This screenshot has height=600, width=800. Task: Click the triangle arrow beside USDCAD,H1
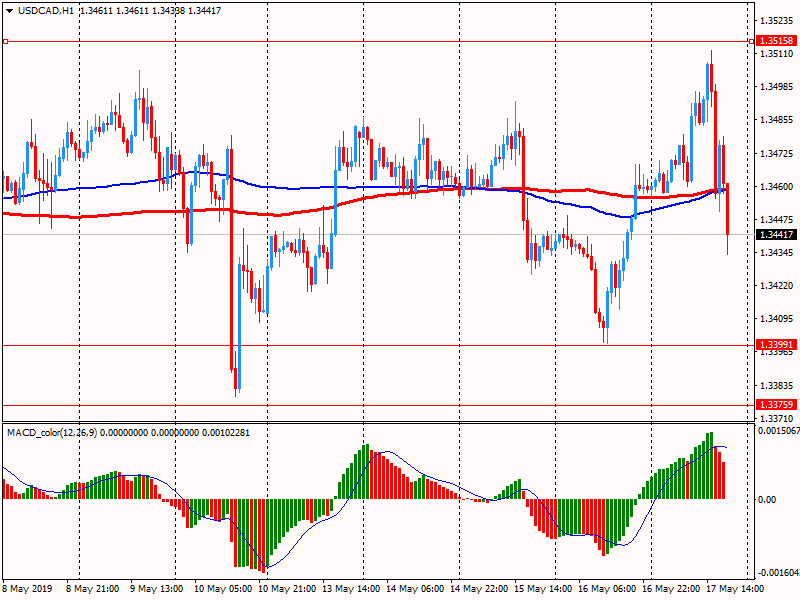[8, 11]
